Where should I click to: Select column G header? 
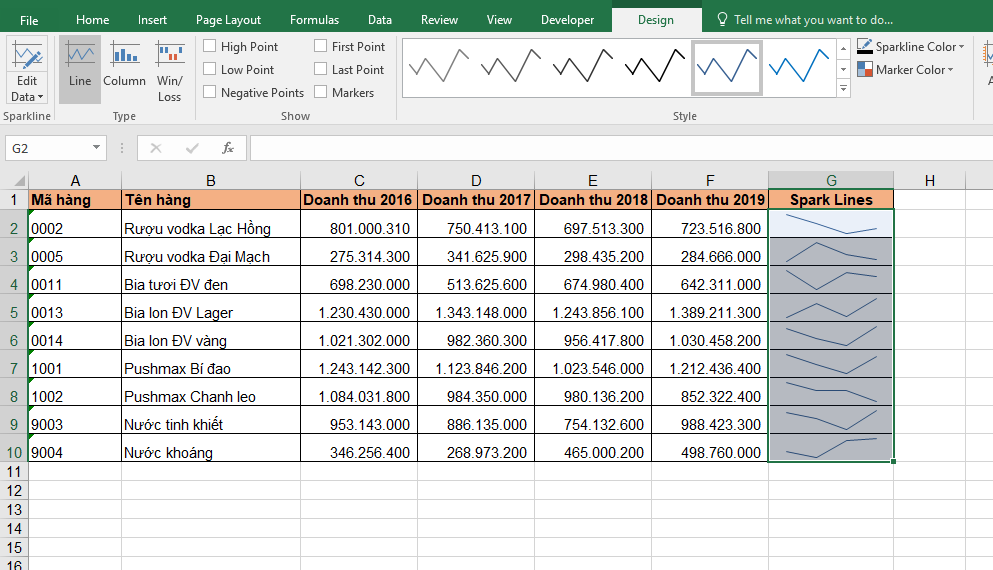(x=831, y=180)
